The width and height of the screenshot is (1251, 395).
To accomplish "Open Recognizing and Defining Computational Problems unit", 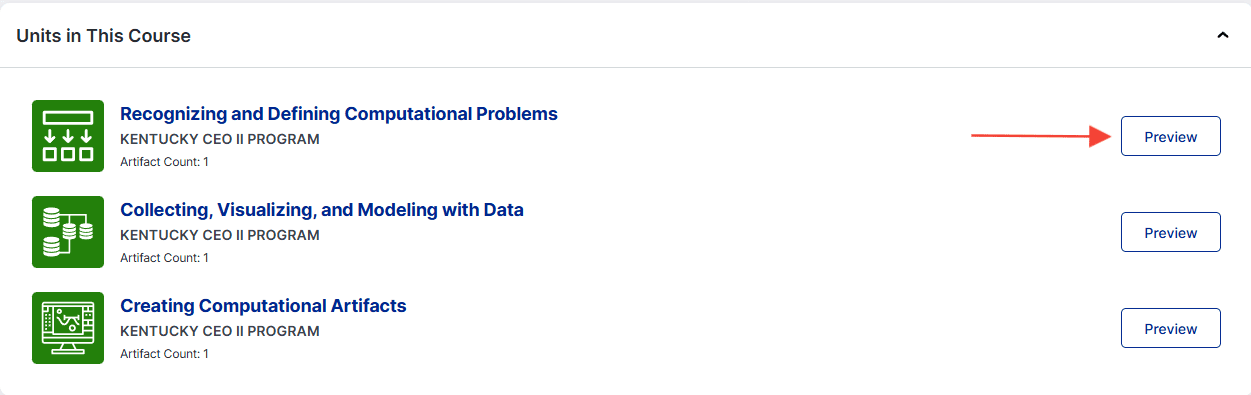I will pos(339,114).
